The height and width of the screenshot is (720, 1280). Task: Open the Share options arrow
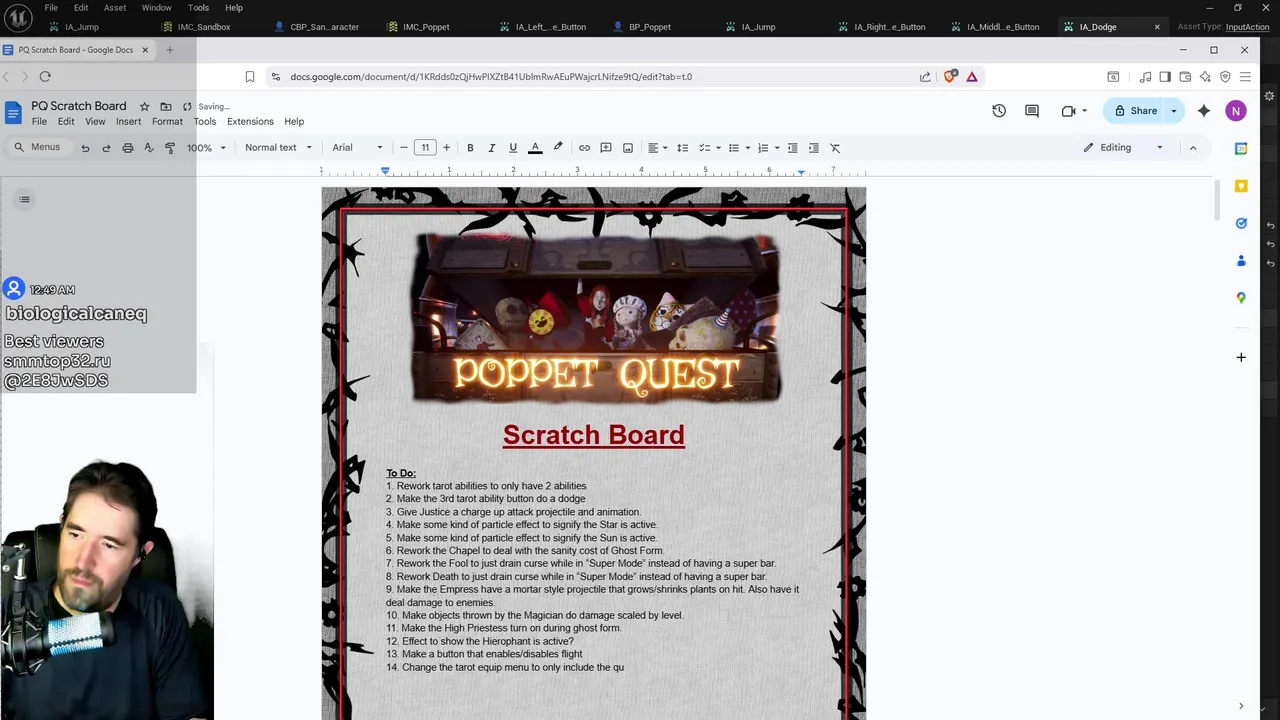point(1174,111)
